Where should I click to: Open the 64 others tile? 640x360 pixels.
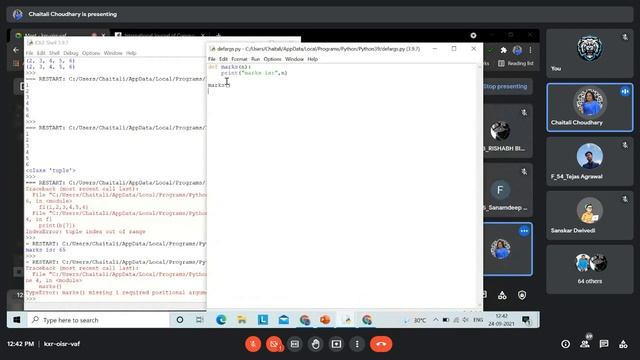[590, 269]
